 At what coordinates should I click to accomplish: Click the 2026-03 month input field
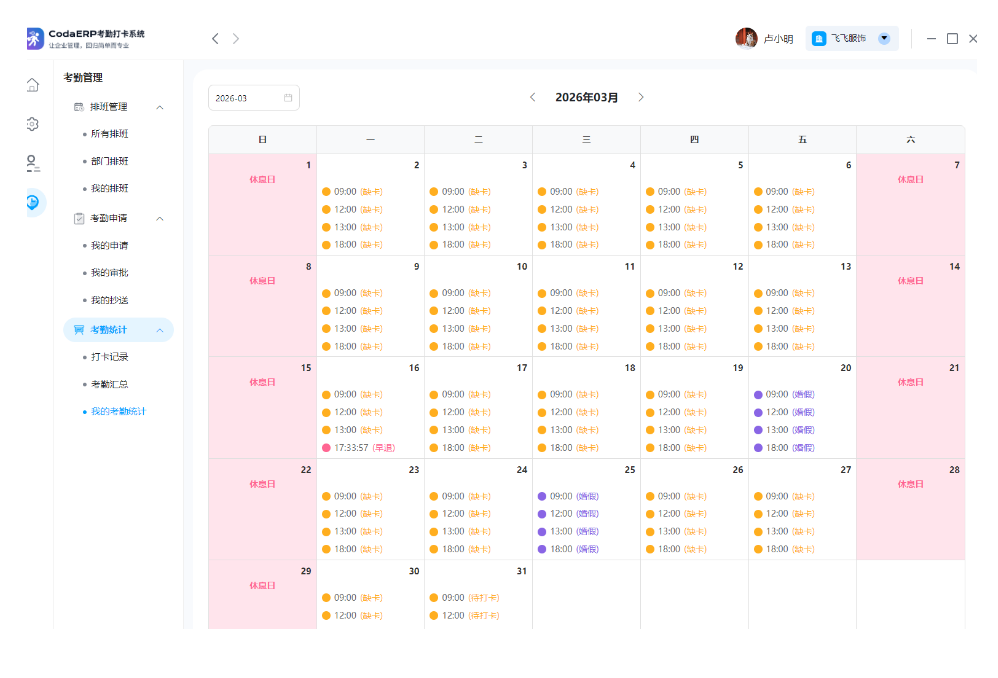pos(245,98)
